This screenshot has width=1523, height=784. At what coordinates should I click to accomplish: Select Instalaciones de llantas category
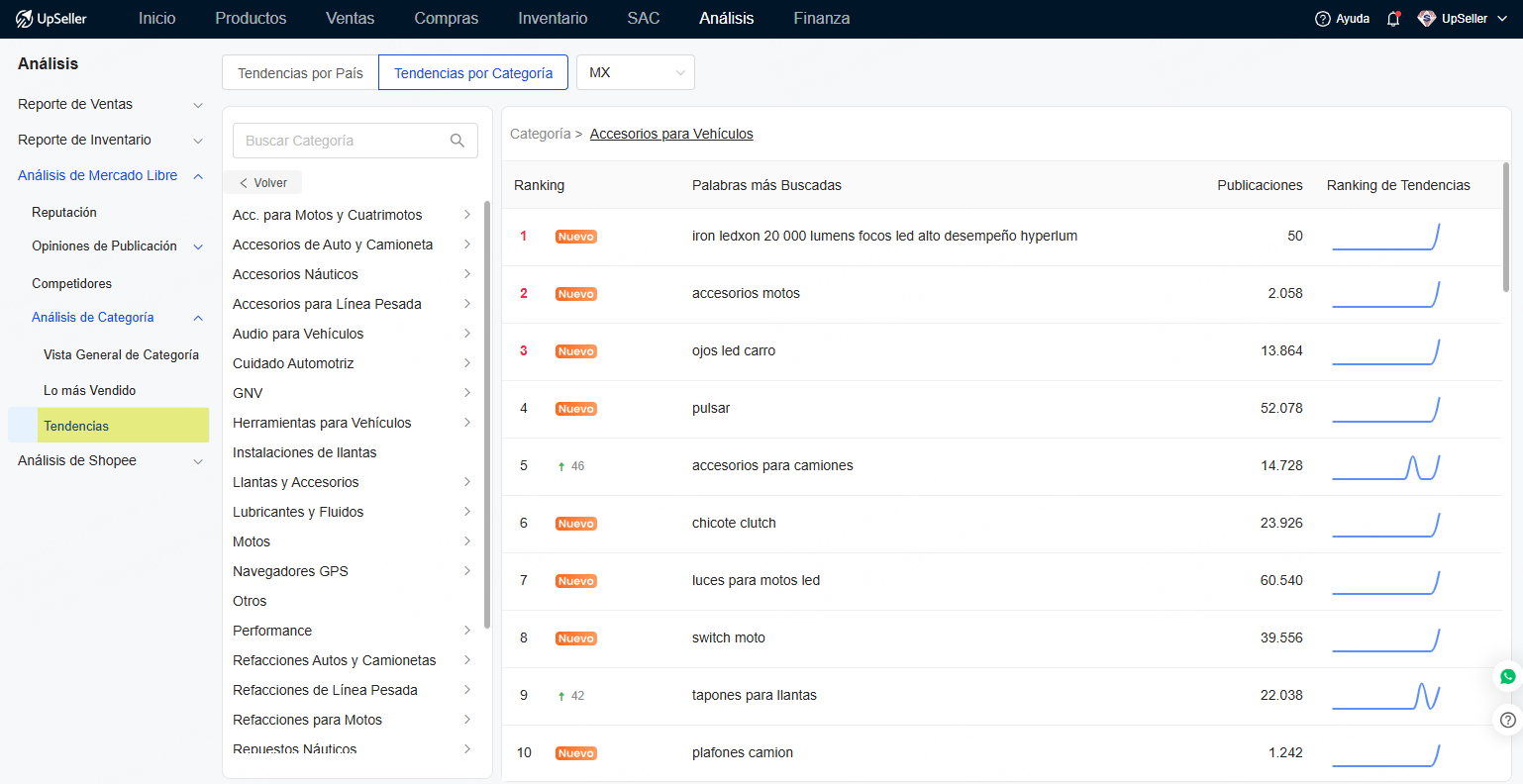305,452
